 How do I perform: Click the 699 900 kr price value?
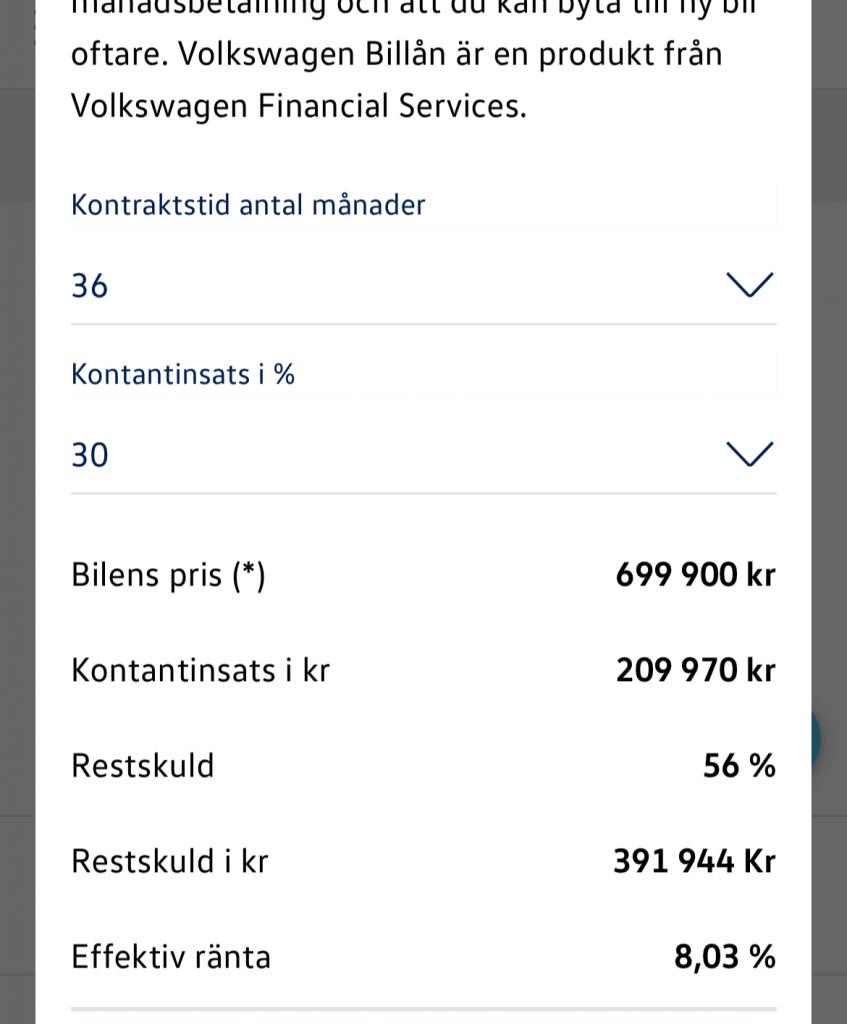tap(695, 575)
